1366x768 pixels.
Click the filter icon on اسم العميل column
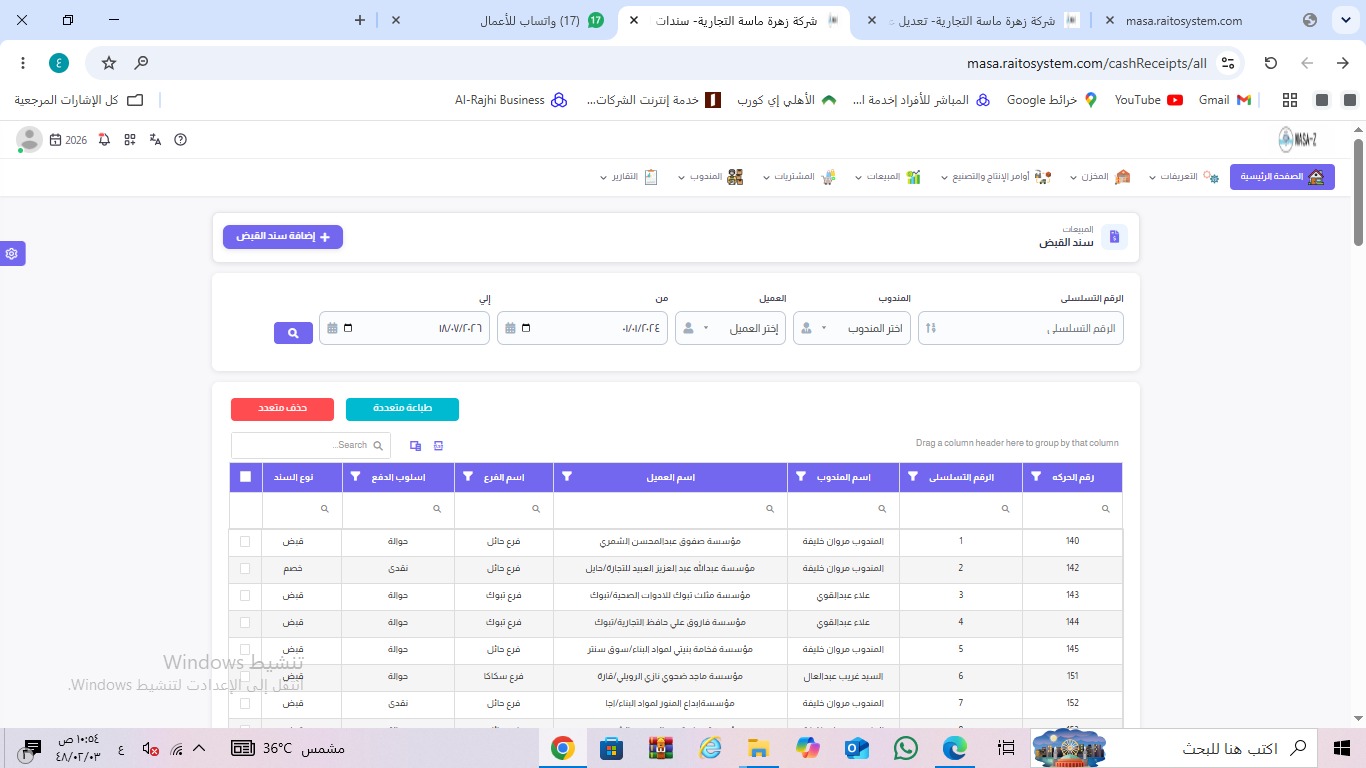pyautogui.click(x=568, y=477)
